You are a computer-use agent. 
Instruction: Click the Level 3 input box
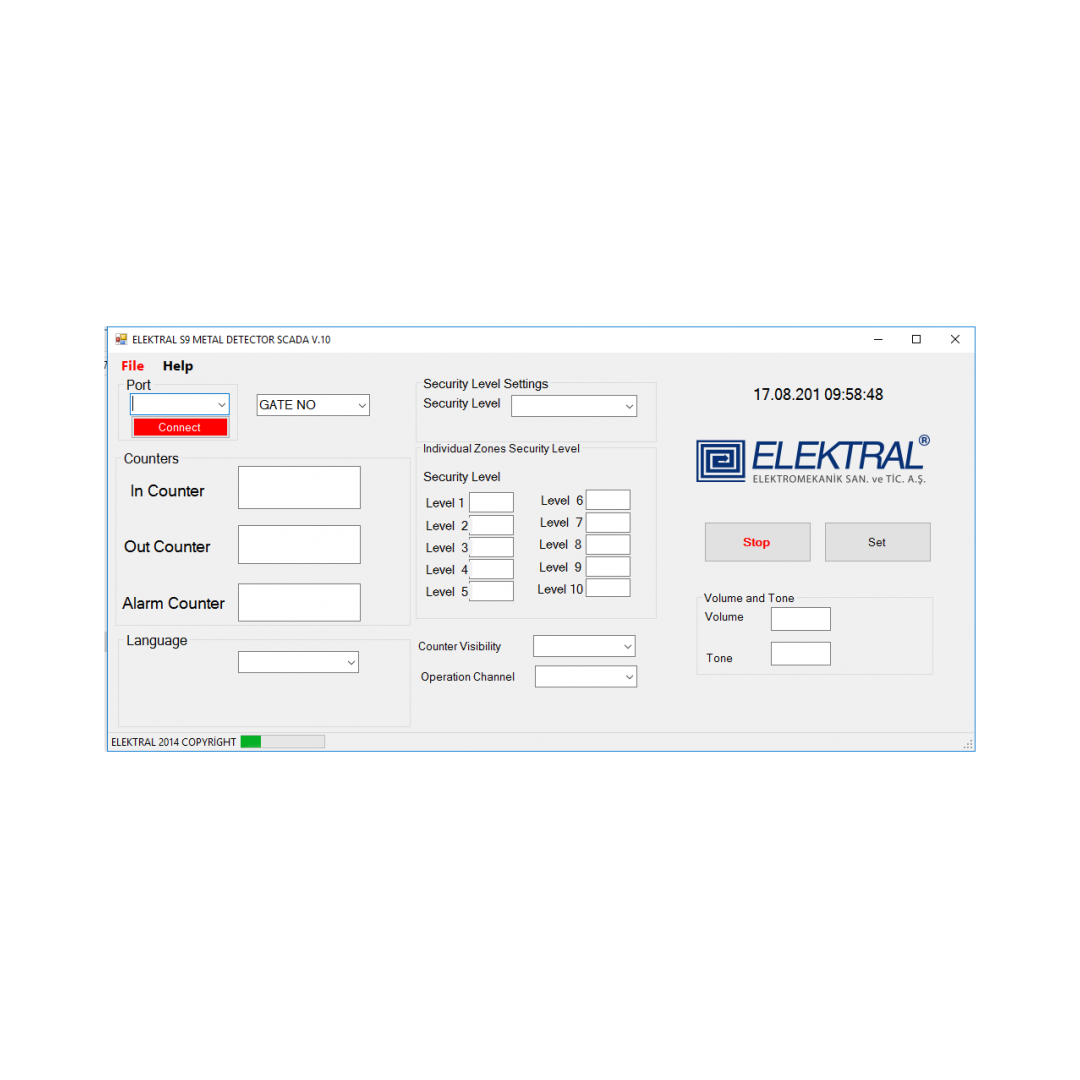coord(491,547)
